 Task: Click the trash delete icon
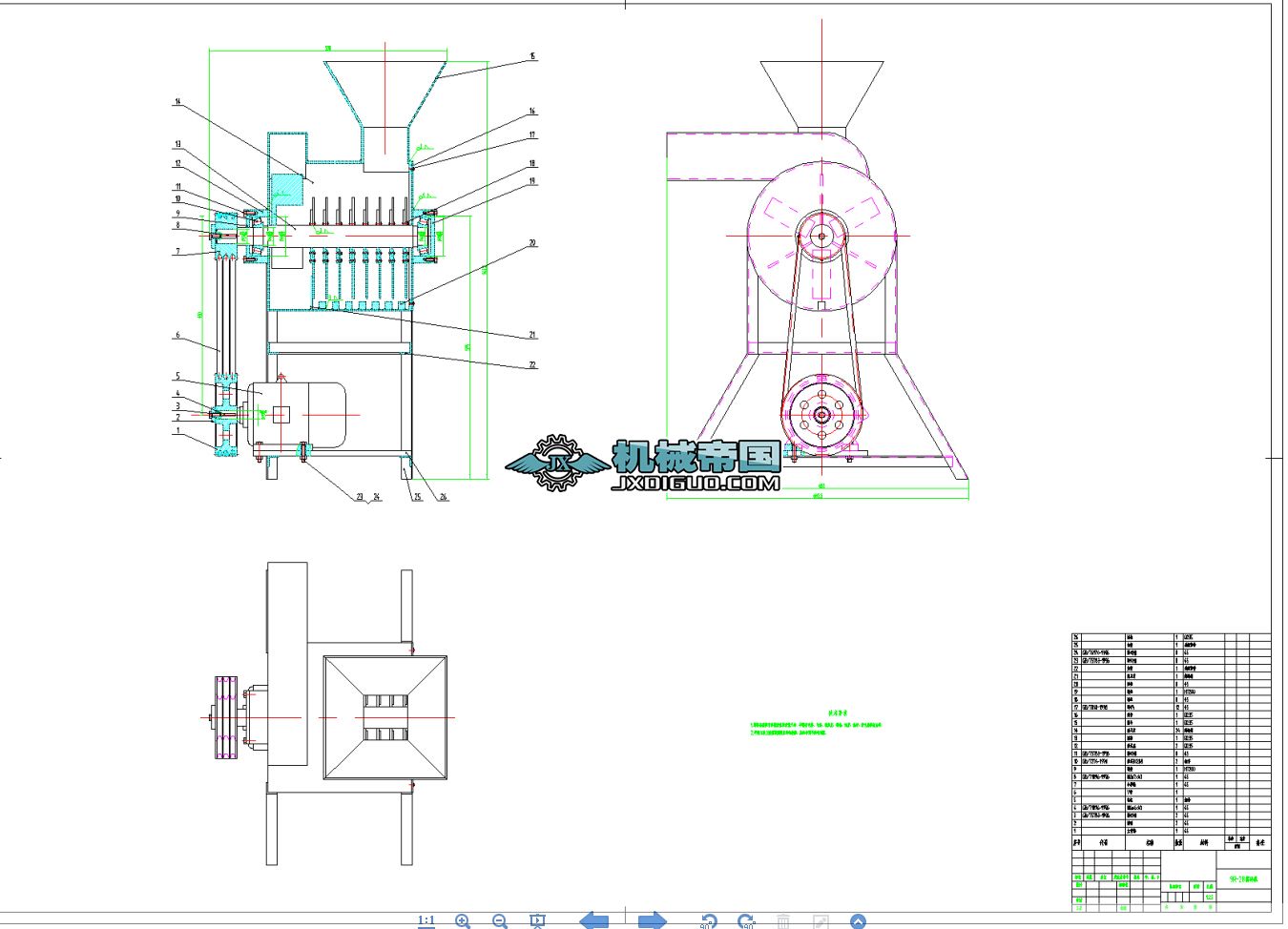783,920
